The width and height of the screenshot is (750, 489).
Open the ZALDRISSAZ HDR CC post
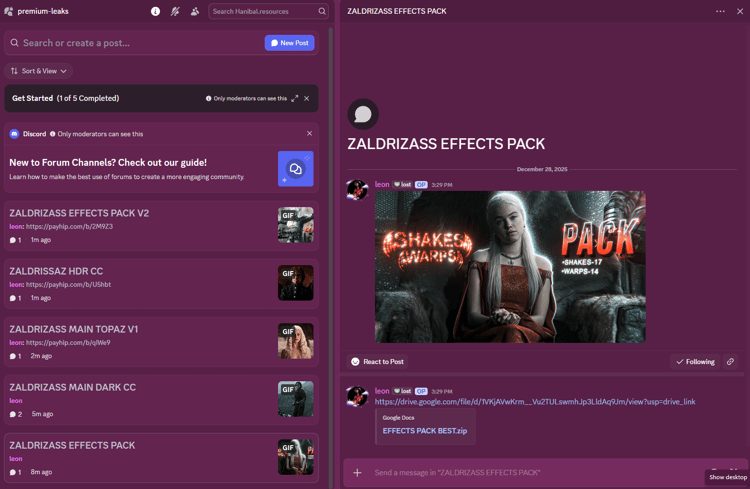(162, 284)
